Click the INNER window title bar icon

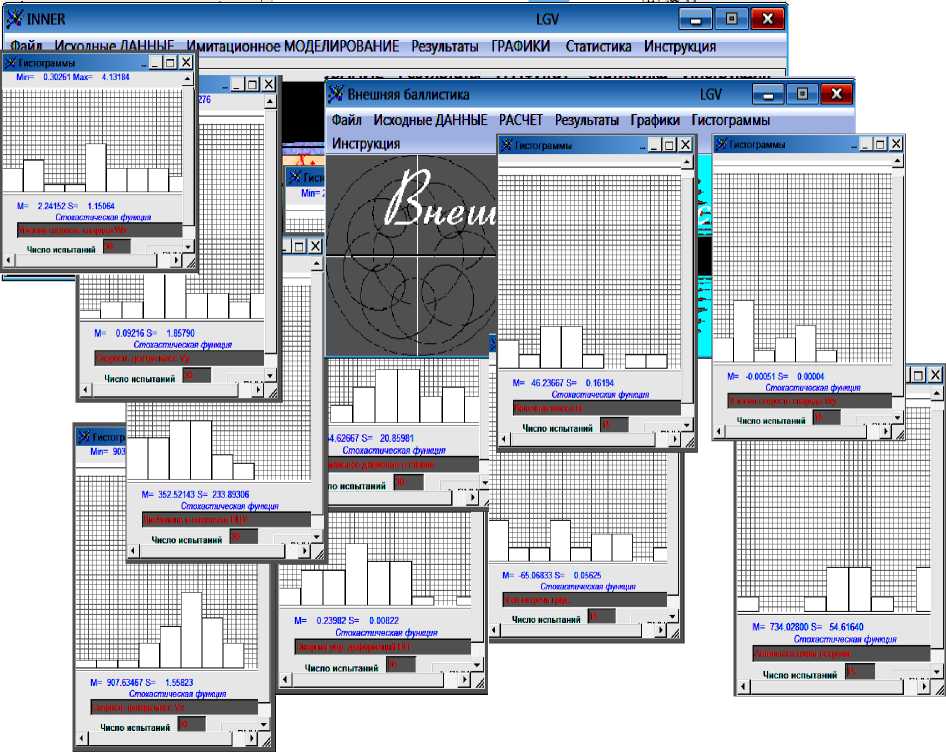[14, 19]
